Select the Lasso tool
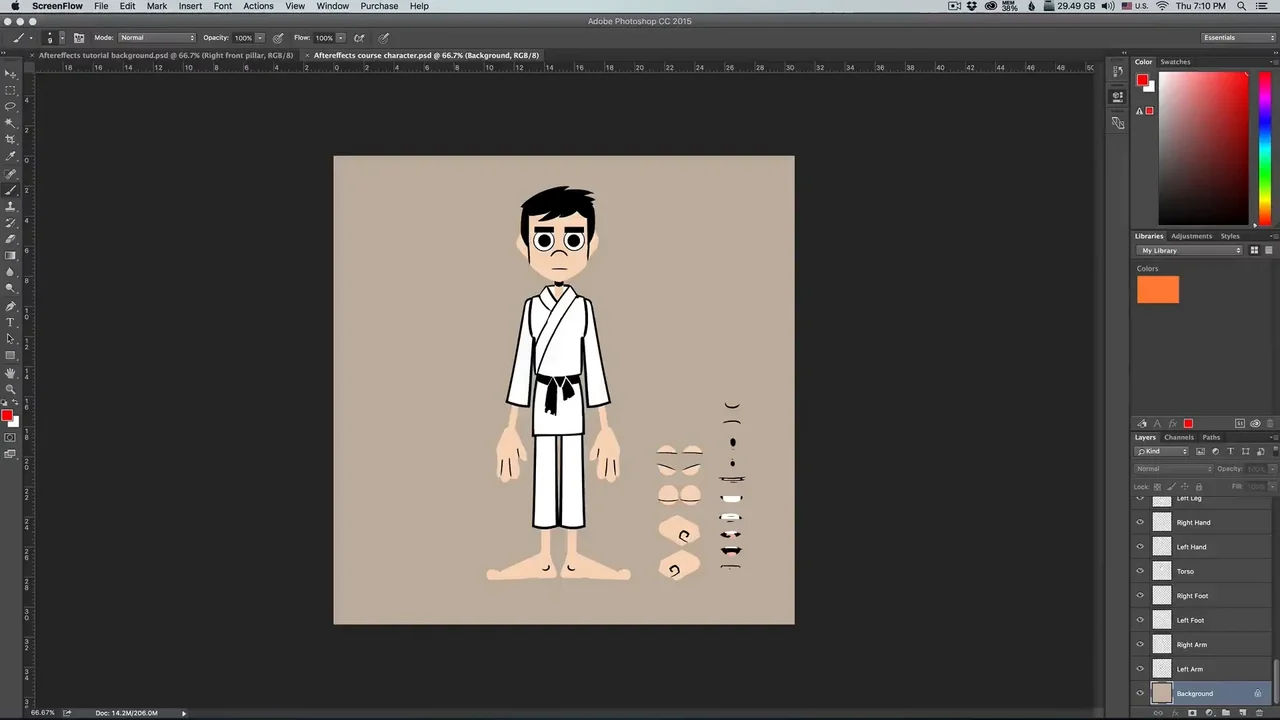This screenshot has height=720, width=1280. click(x=11, y=106)
